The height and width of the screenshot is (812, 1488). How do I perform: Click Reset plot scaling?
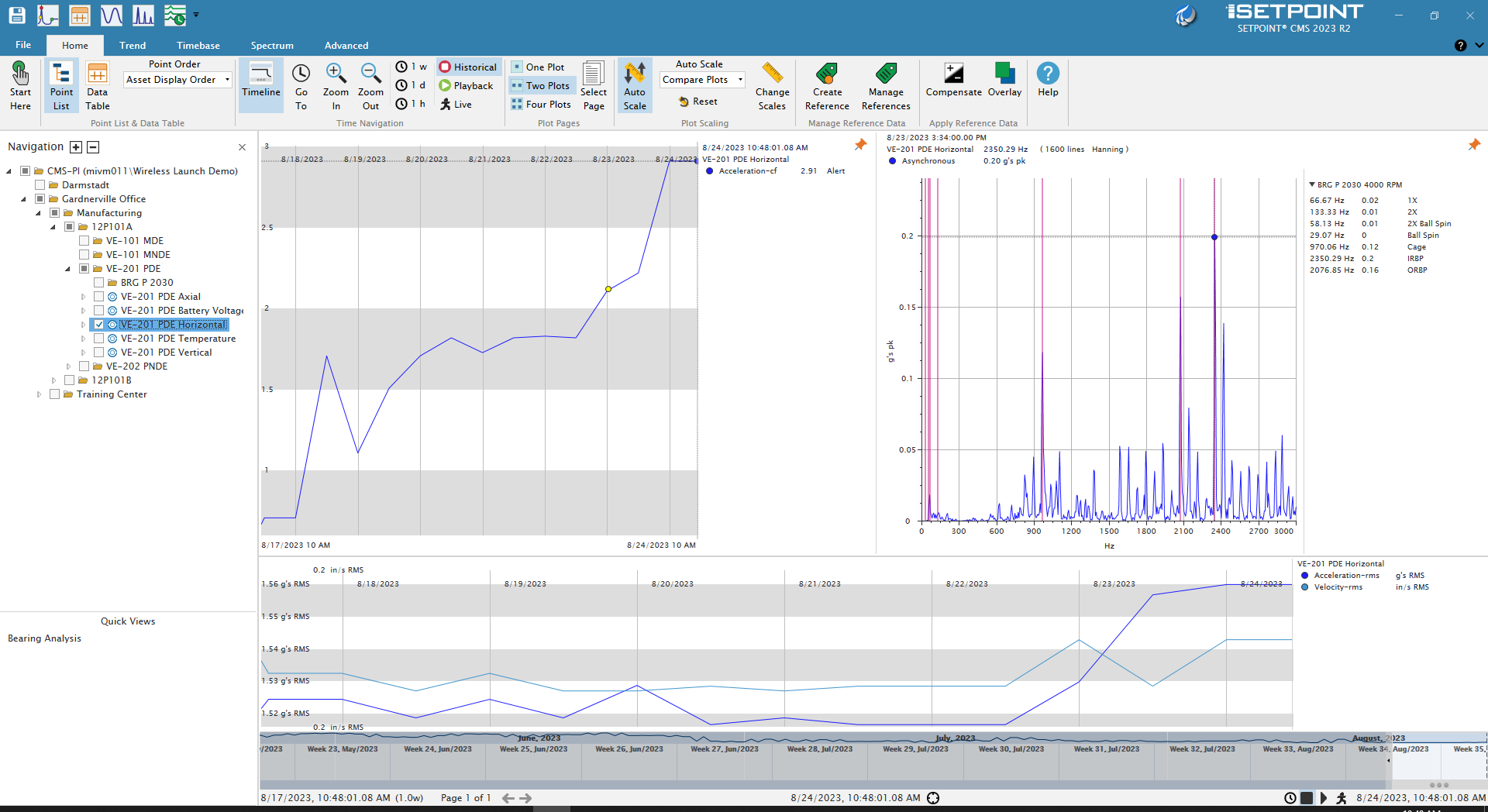pyautogui.click(x=698, y=101)
